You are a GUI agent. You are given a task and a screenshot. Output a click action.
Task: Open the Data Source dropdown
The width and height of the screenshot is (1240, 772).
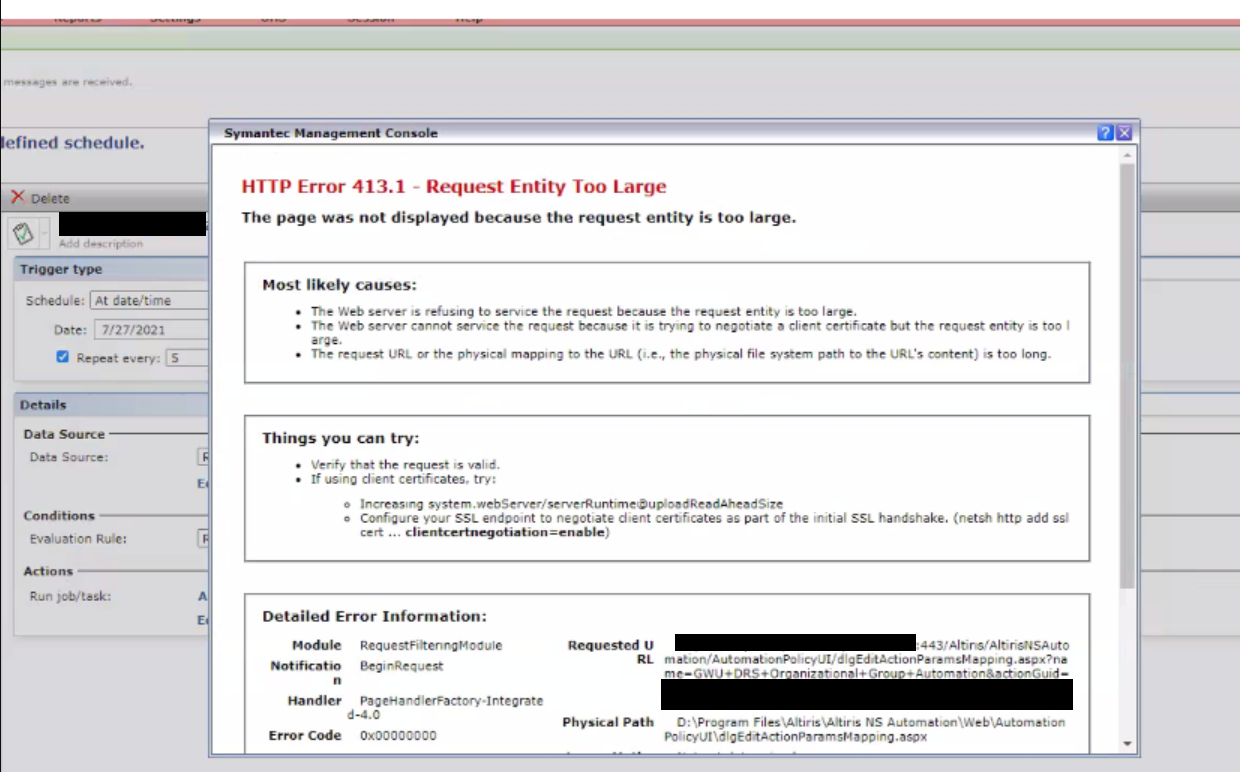[x=204, y=457]
